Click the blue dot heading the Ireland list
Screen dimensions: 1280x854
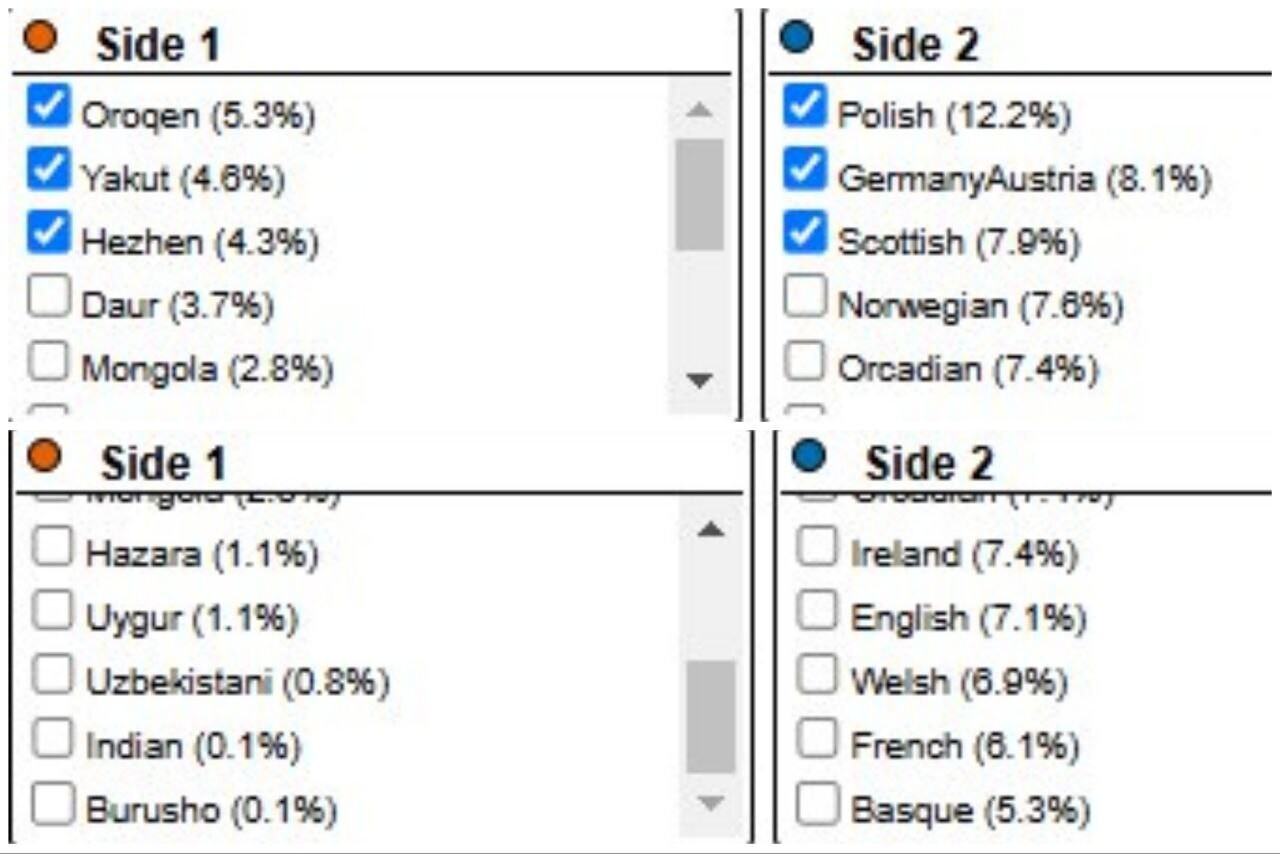tap(807, 457)
